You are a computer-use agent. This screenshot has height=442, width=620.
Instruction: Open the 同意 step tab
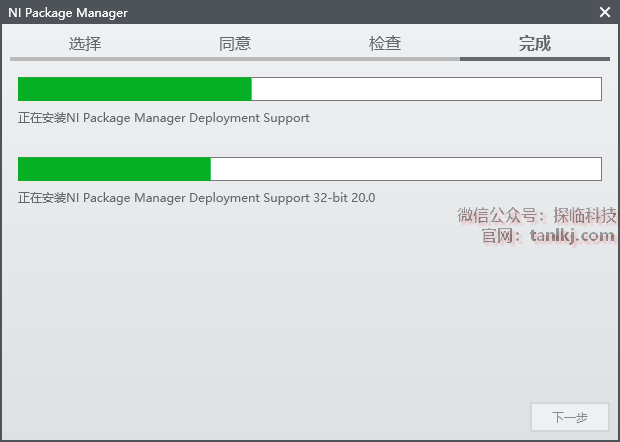tap(235, 44)
